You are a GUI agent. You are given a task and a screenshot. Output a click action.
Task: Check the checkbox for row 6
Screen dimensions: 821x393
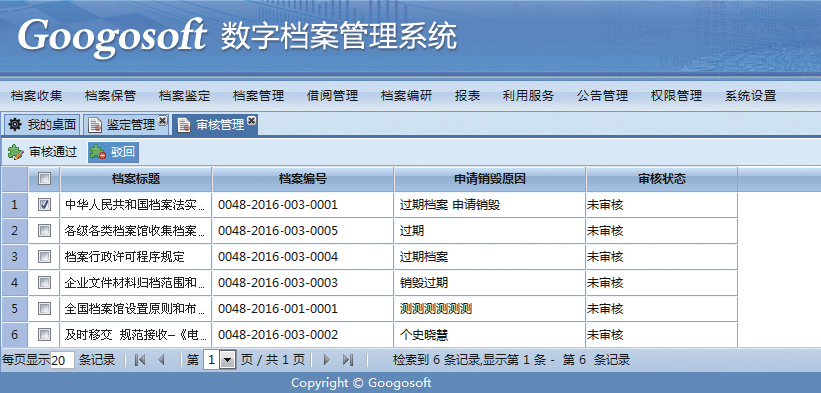coord(45,334)
